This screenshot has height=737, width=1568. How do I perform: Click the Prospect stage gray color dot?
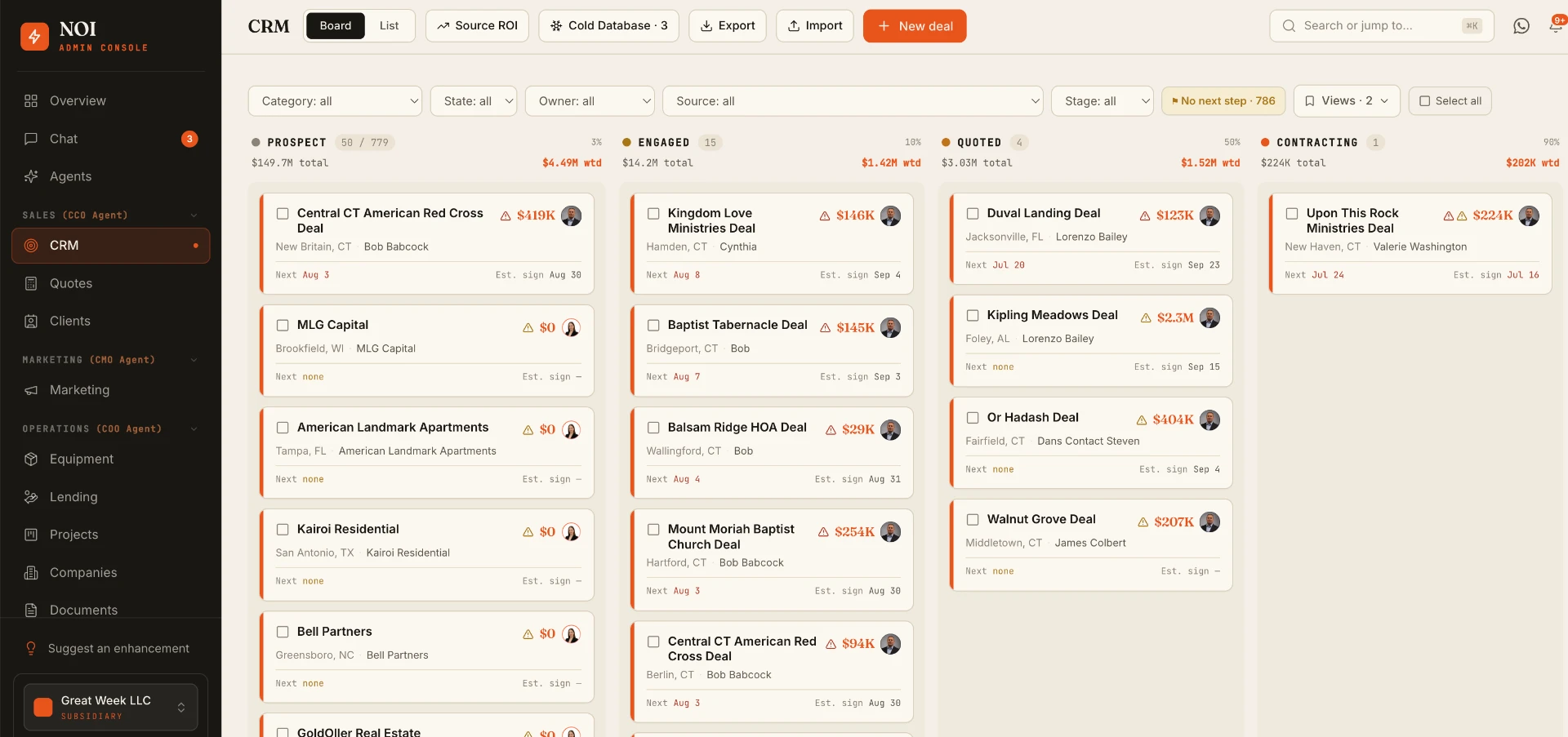256,143
